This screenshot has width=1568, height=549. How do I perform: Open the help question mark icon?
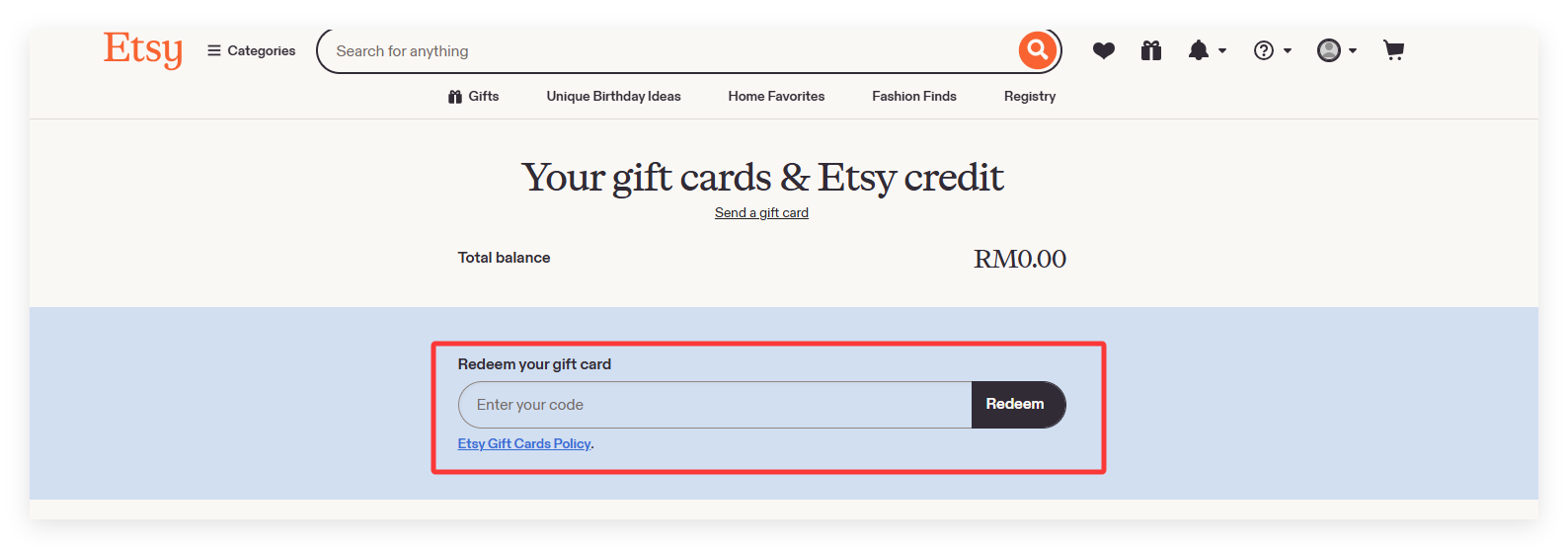click(1263, 50)
